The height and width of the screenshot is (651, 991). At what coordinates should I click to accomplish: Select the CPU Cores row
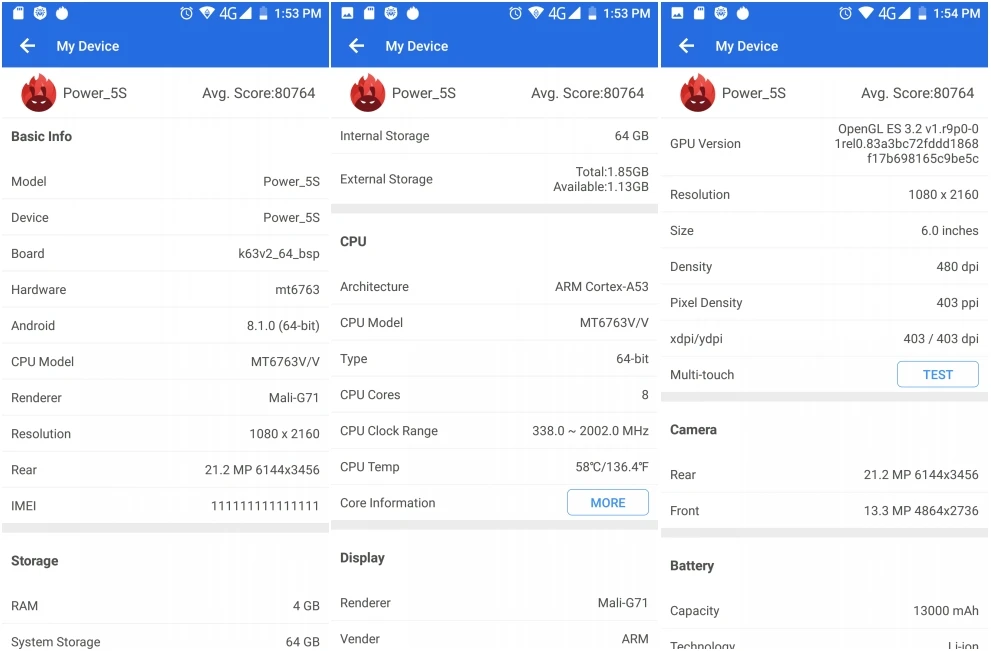click(x=494, y=395)
